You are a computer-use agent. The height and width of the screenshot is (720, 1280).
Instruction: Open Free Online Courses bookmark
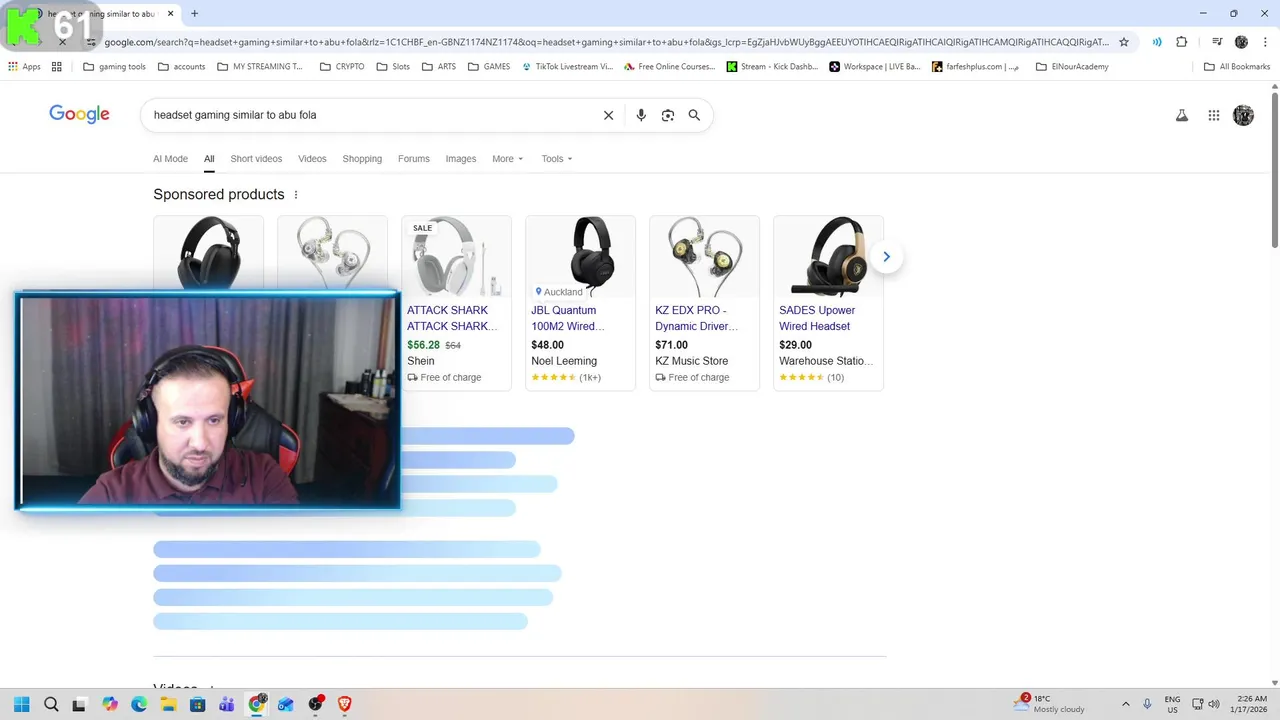(x=669, y=67)
